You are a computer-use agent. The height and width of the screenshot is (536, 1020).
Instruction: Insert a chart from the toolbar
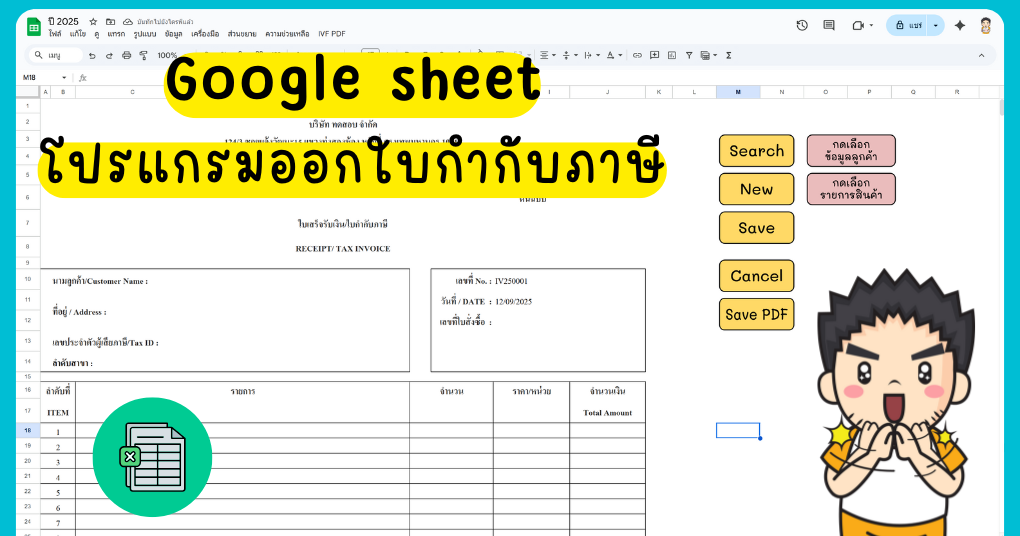(672, 55)
